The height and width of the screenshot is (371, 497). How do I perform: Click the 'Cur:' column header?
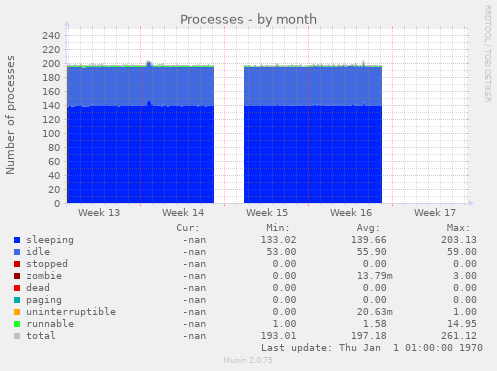(188, 228)
